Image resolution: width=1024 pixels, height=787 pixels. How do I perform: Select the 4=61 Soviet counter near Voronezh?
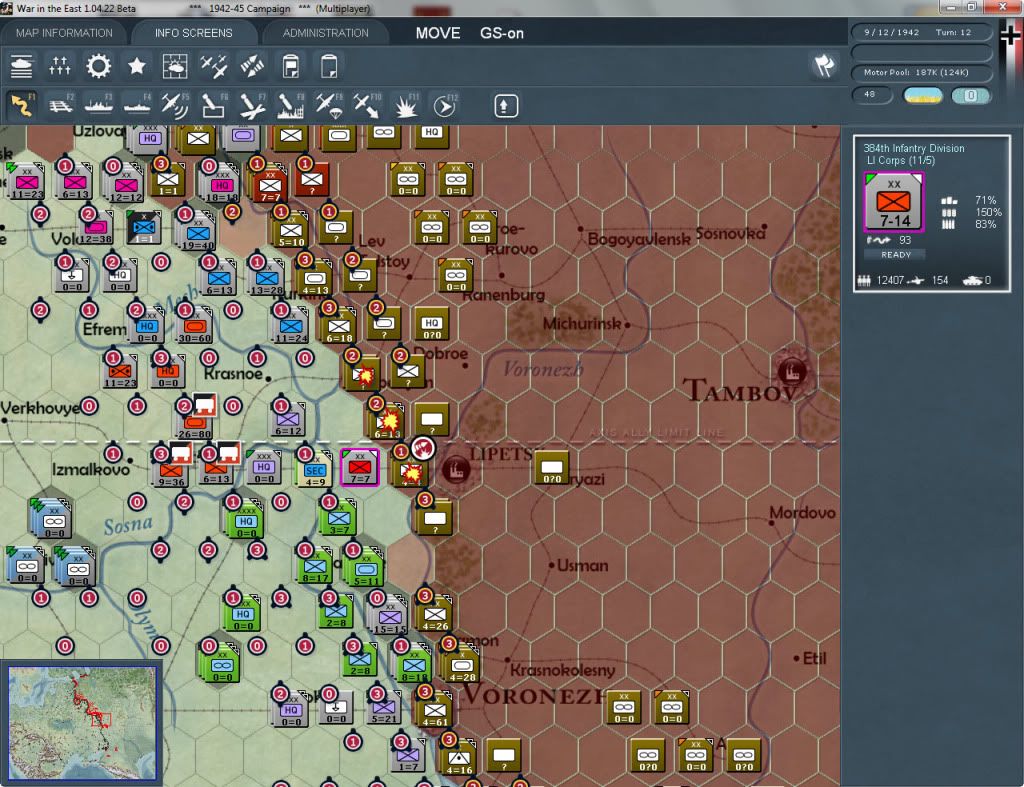click(435, 709)
